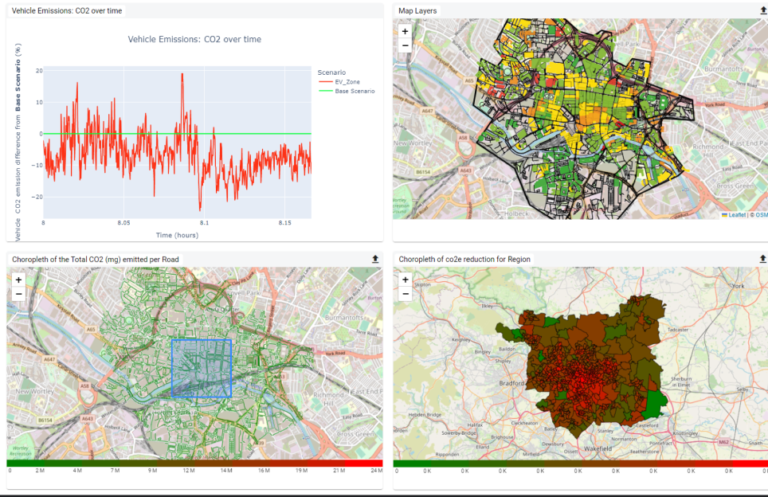768x497 pixels.
Task: Select the Map Layers panel header
Action: [x=417, y=10]
